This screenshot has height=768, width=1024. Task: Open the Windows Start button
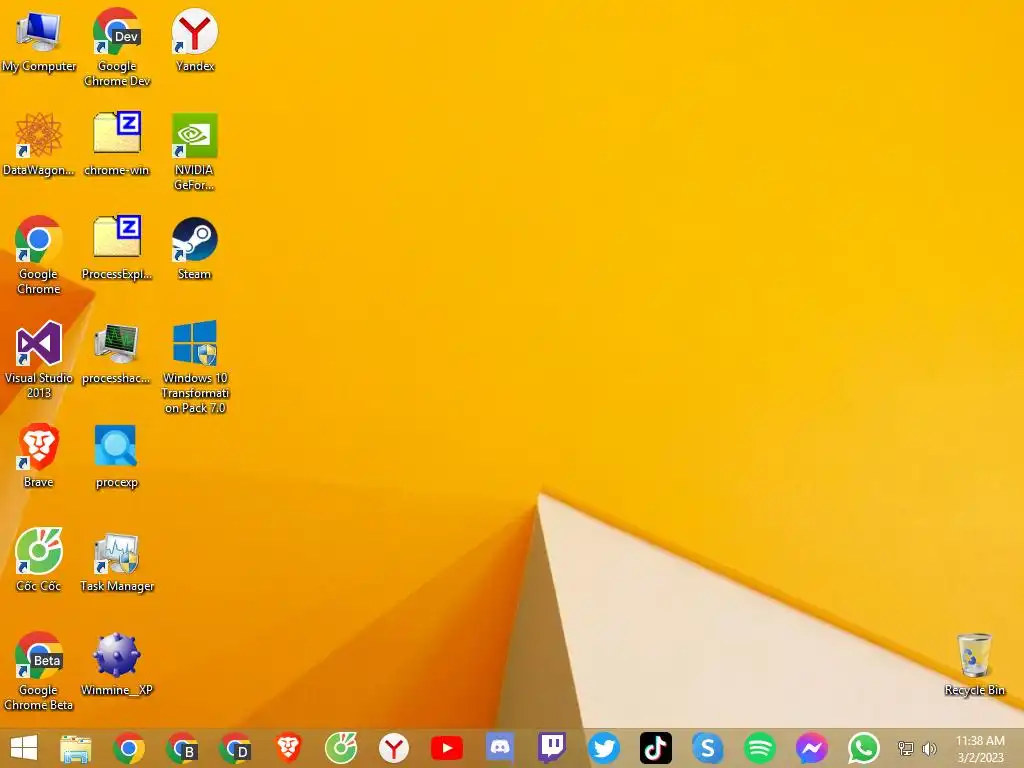24,748
